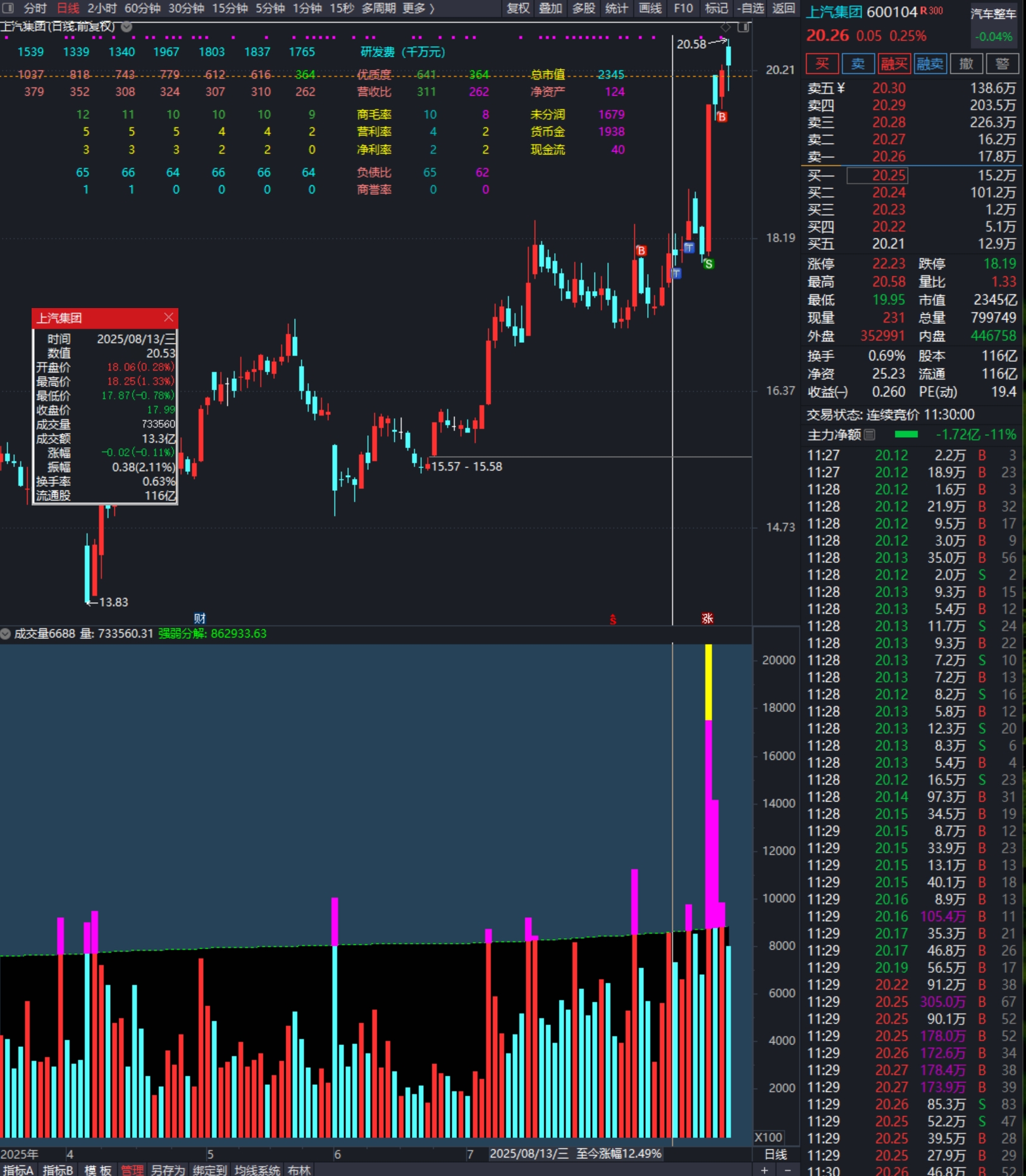Viewport: 1026px width, 1176px height.
Task: Click the 警 alert button
Action: [x=1002, y=63]
